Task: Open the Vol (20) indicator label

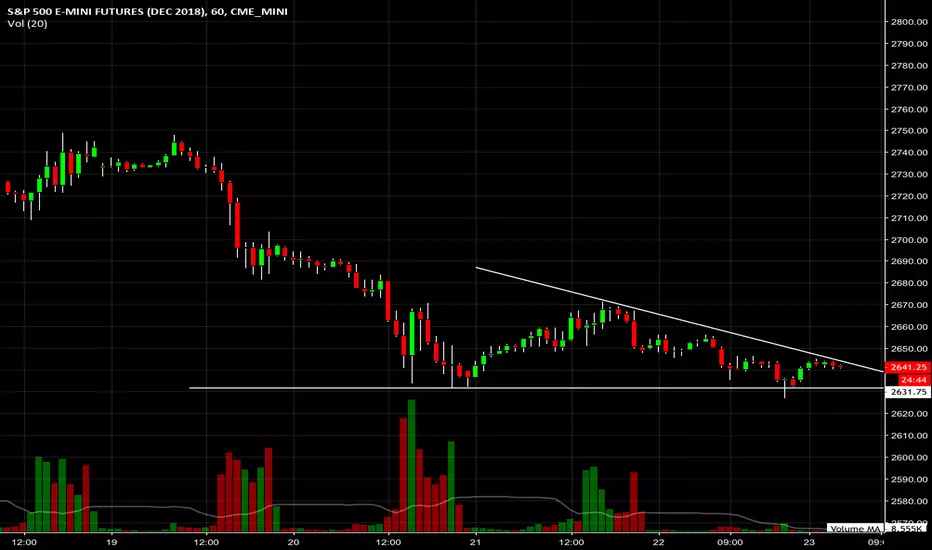Action: 27,24
